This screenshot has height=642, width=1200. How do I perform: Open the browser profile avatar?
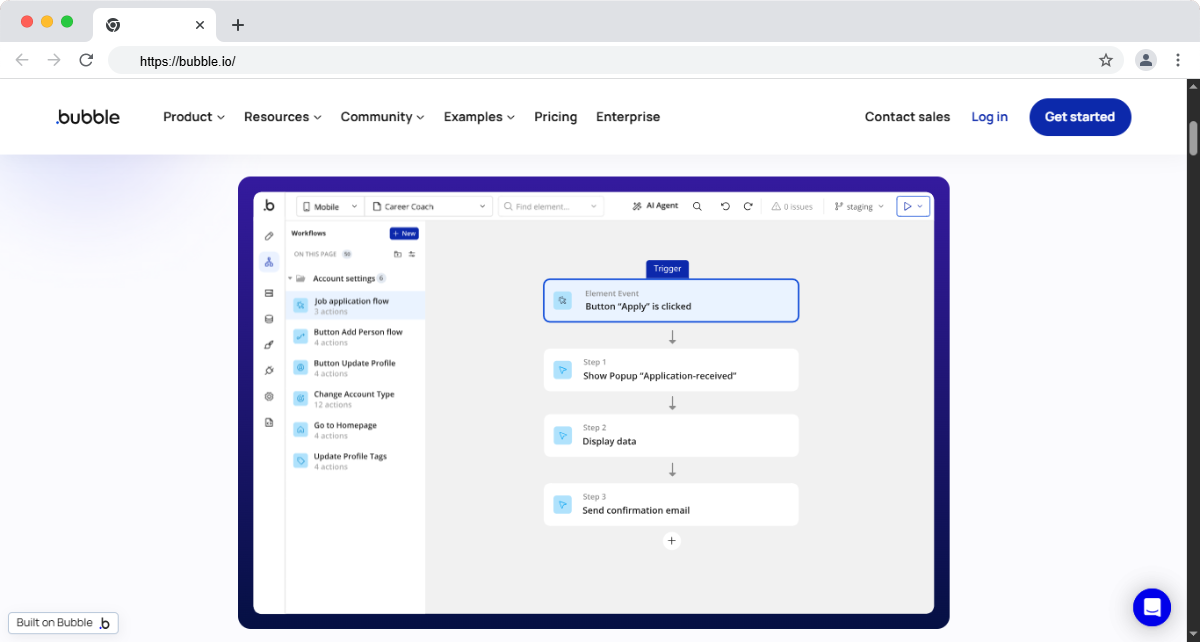pyautogui.click(x=1146, y=60)
